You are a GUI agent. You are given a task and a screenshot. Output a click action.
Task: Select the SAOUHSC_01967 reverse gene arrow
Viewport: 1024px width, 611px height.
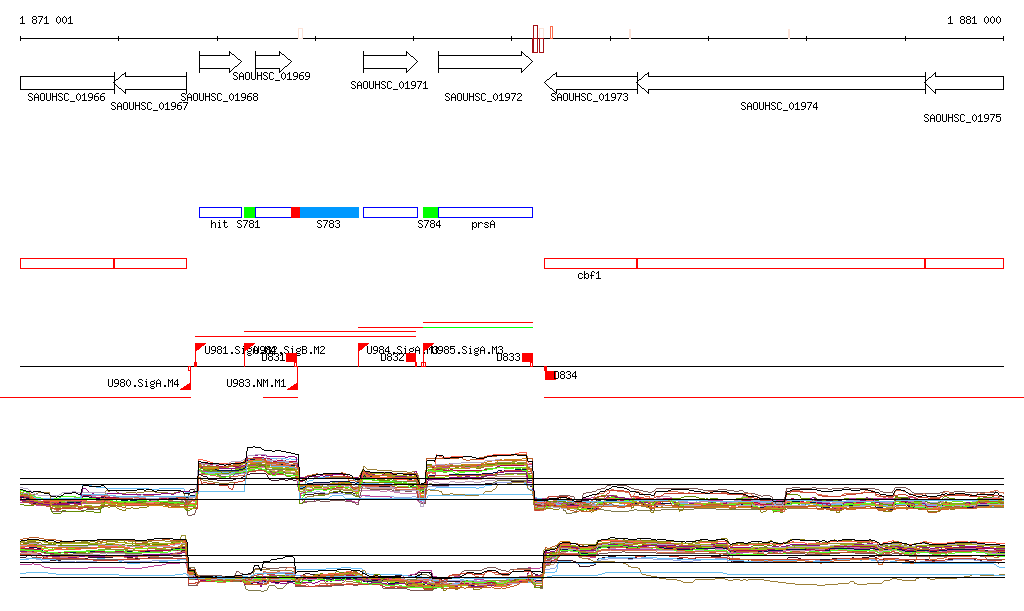point(150,83)
